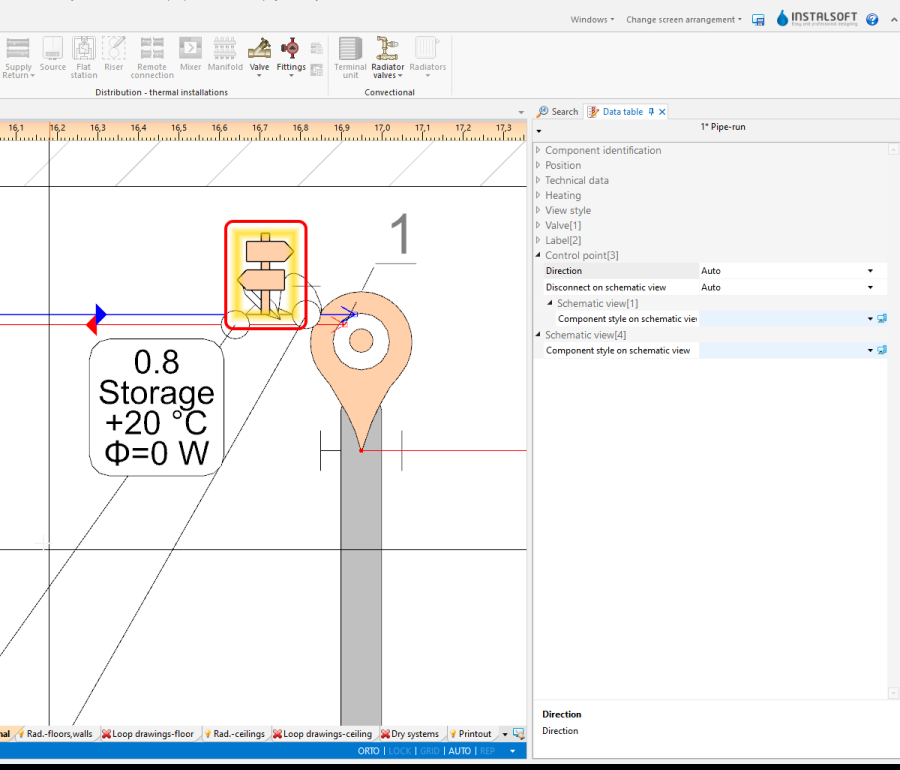Image resolution: width=900 pixels, height=770 pixels.
Task: Open the Schematic view[1] component style dropdown
Action: click(870, 318)
